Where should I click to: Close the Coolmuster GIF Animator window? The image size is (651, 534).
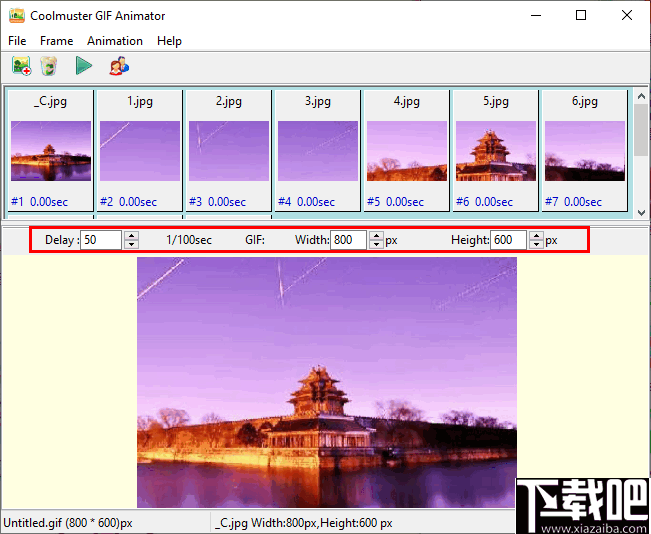click(627, 16)
